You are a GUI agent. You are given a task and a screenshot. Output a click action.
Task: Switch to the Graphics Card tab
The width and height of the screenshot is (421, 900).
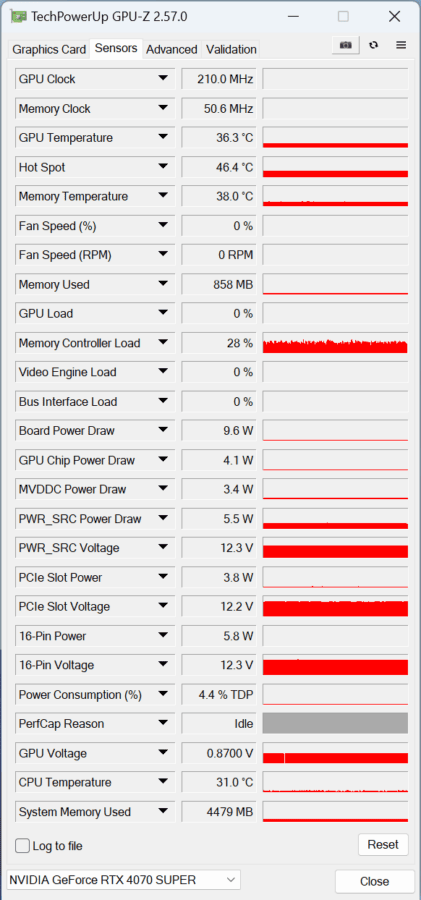[49, 49]
